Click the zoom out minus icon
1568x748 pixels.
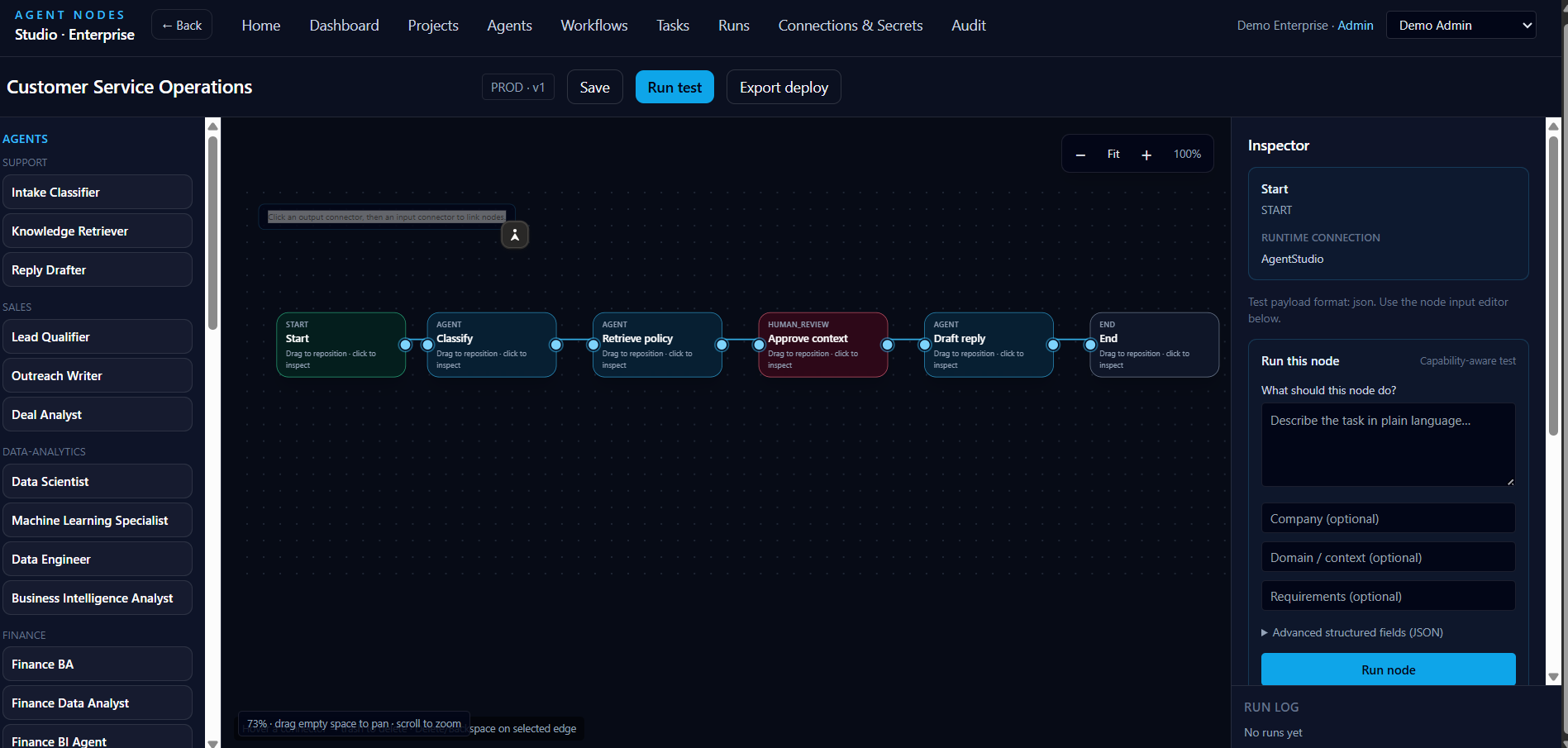(1080, 155)
